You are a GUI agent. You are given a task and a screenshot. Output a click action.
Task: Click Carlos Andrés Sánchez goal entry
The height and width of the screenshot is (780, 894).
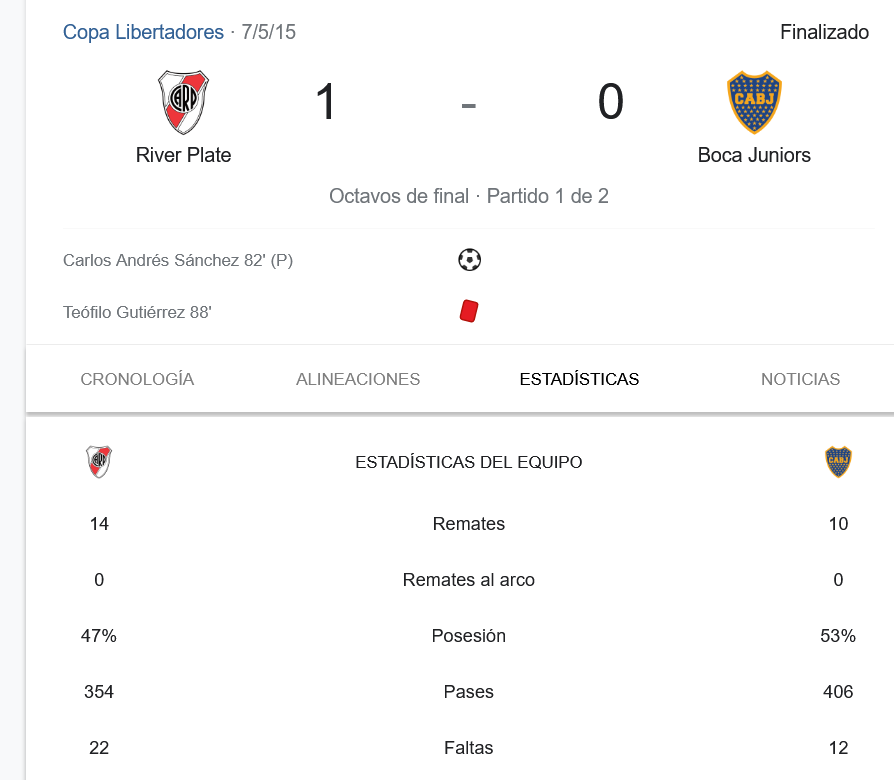178,261
